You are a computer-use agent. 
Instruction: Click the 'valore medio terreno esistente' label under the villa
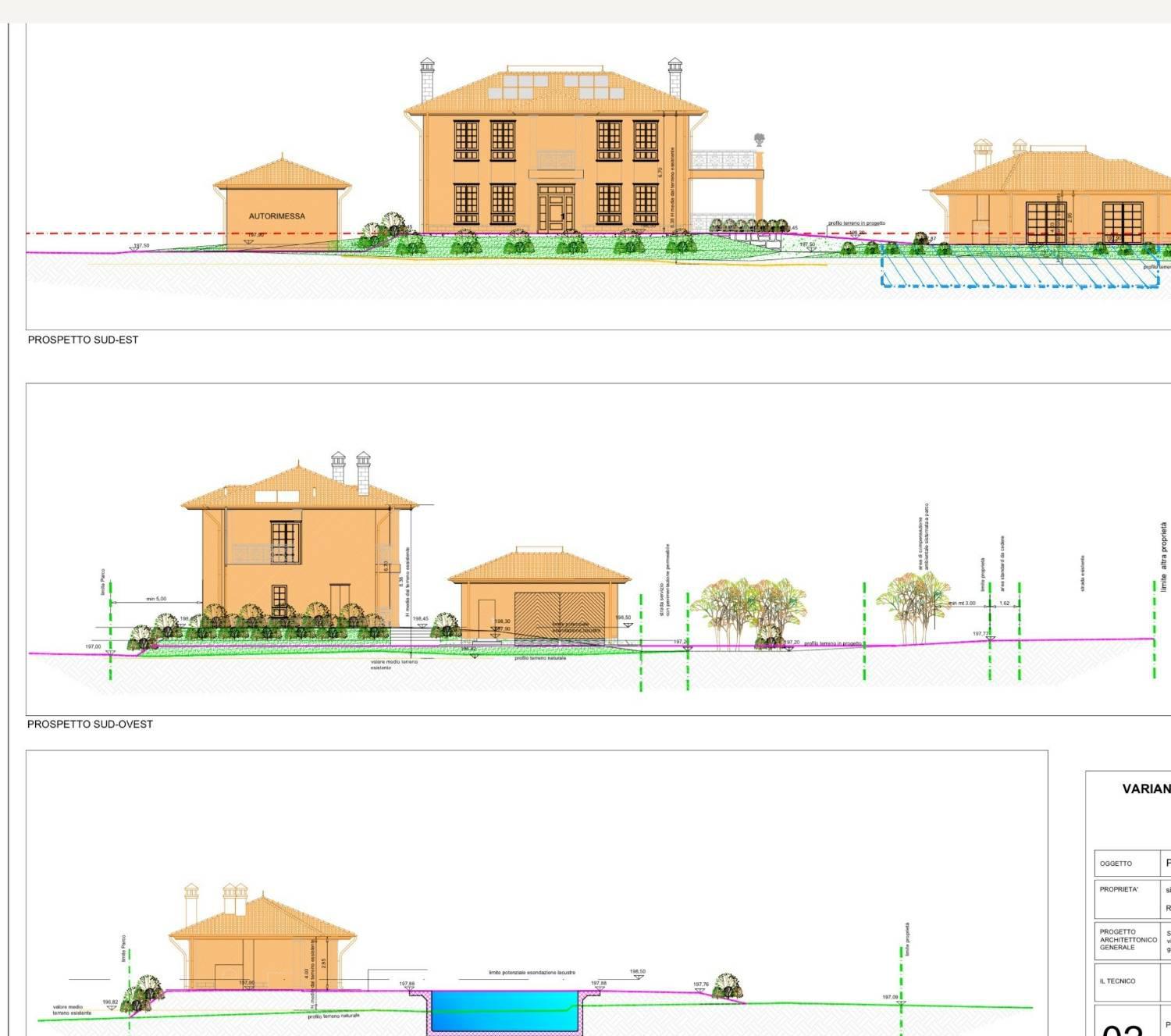pos(393,664)
